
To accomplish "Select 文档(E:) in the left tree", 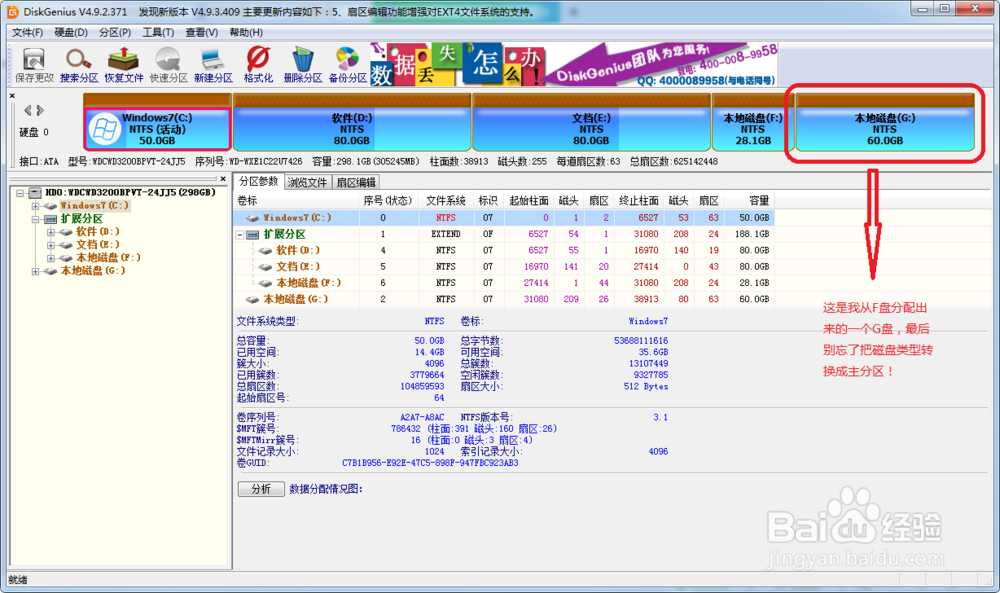I will coord(98,245).
